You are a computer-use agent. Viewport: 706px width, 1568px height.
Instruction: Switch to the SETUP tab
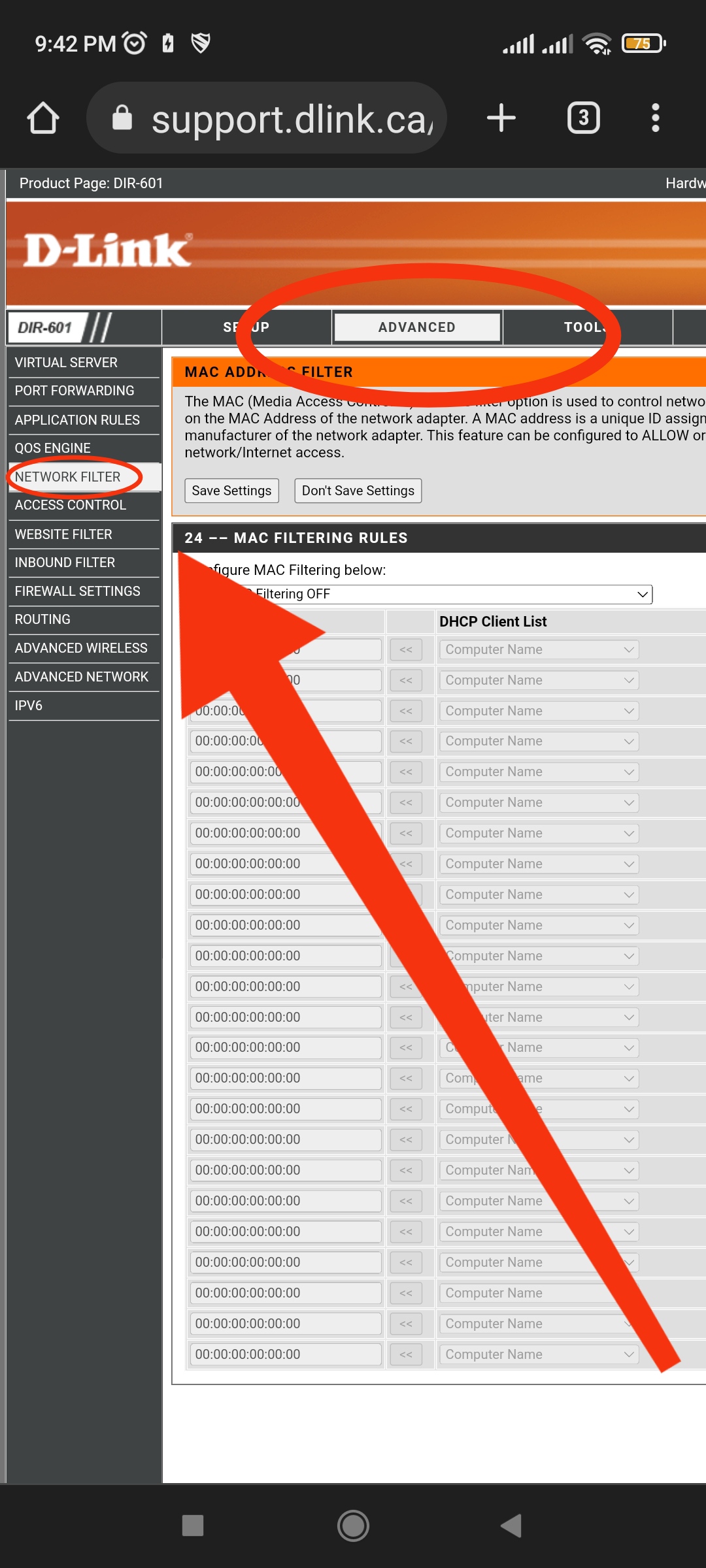(246, 327)
